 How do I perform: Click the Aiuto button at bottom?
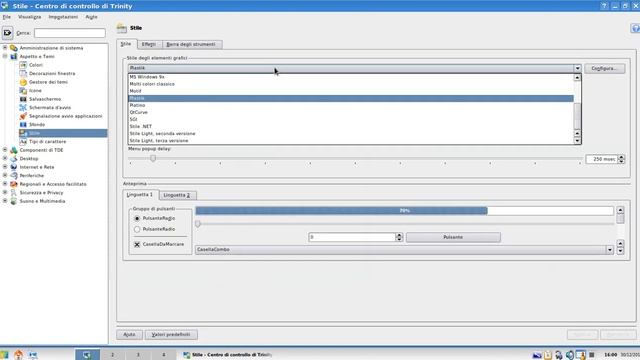click(x=129, y=335)
